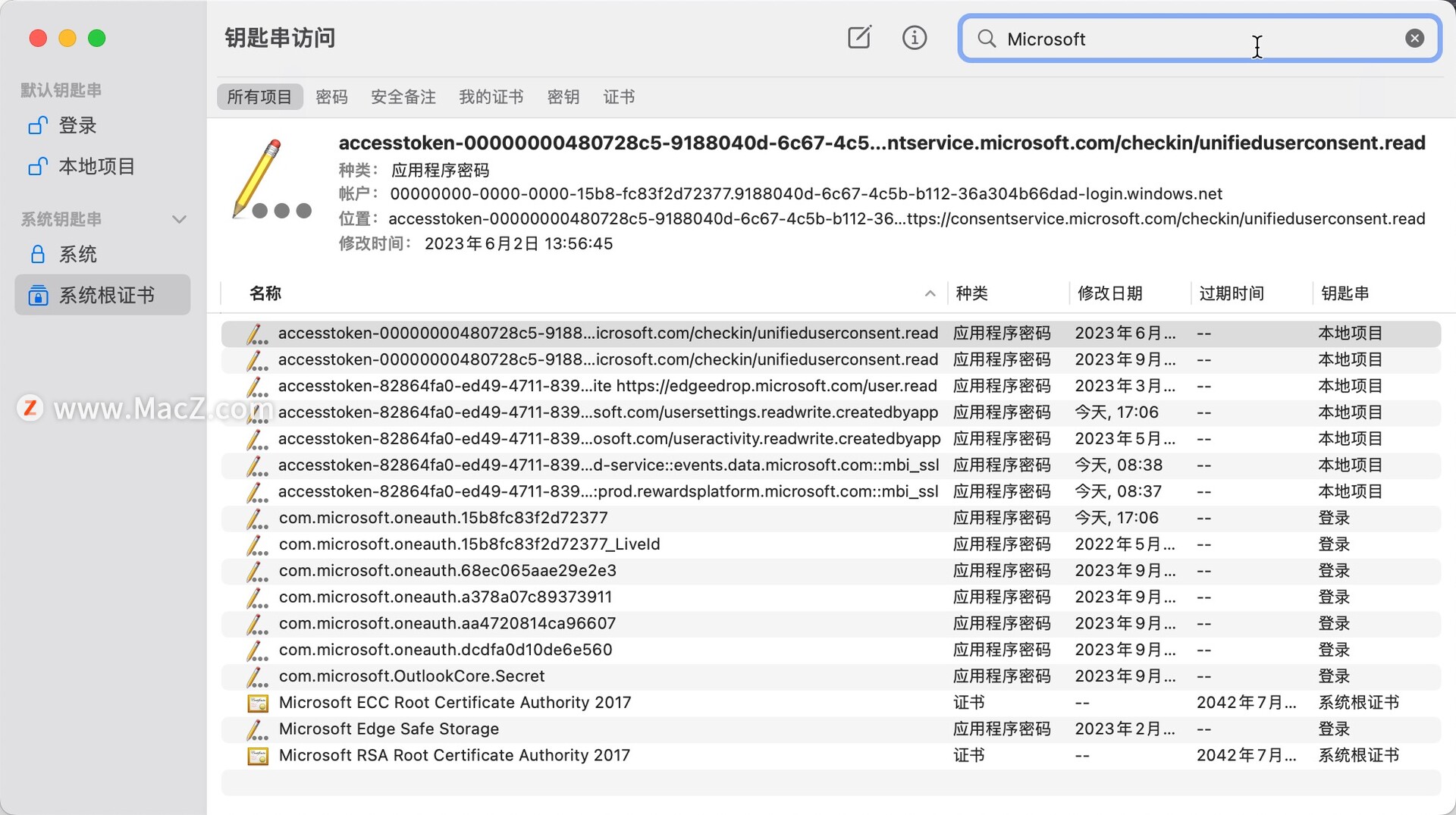Click the 位置 value in the detail pane

click(906, 219)
